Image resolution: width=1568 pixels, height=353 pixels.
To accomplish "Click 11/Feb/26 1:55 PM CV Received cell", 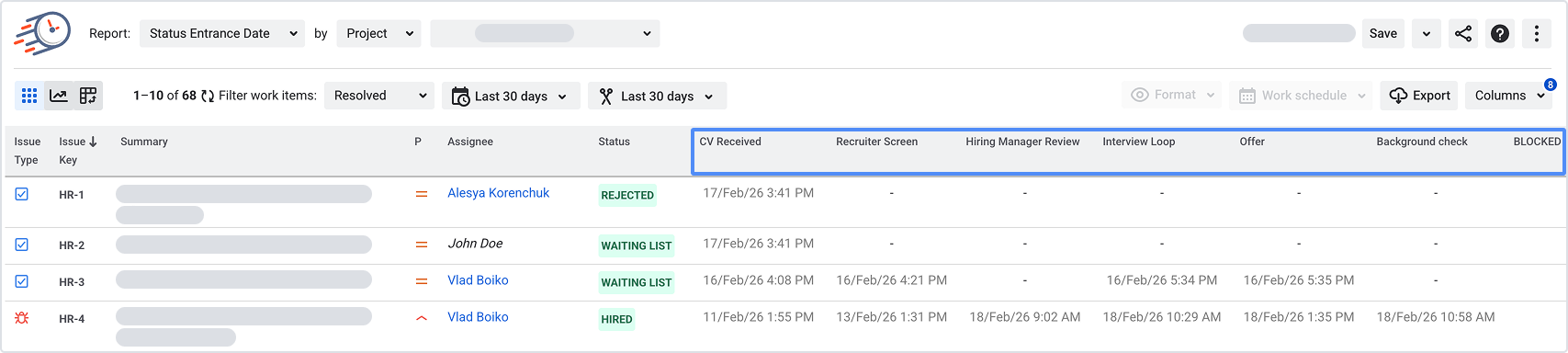I will 759,317.
